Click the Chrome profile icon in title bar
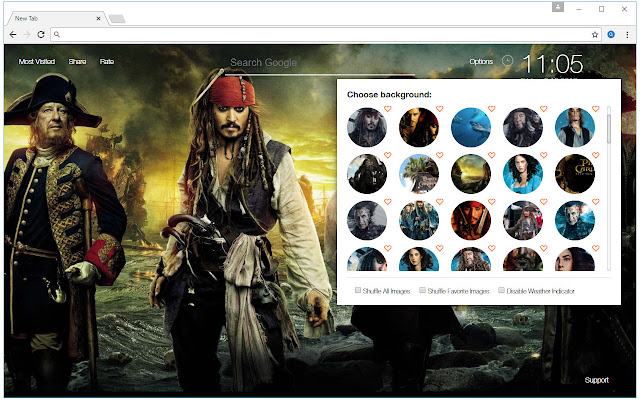This screenshot has height=400, width=640. coord(558,7)
